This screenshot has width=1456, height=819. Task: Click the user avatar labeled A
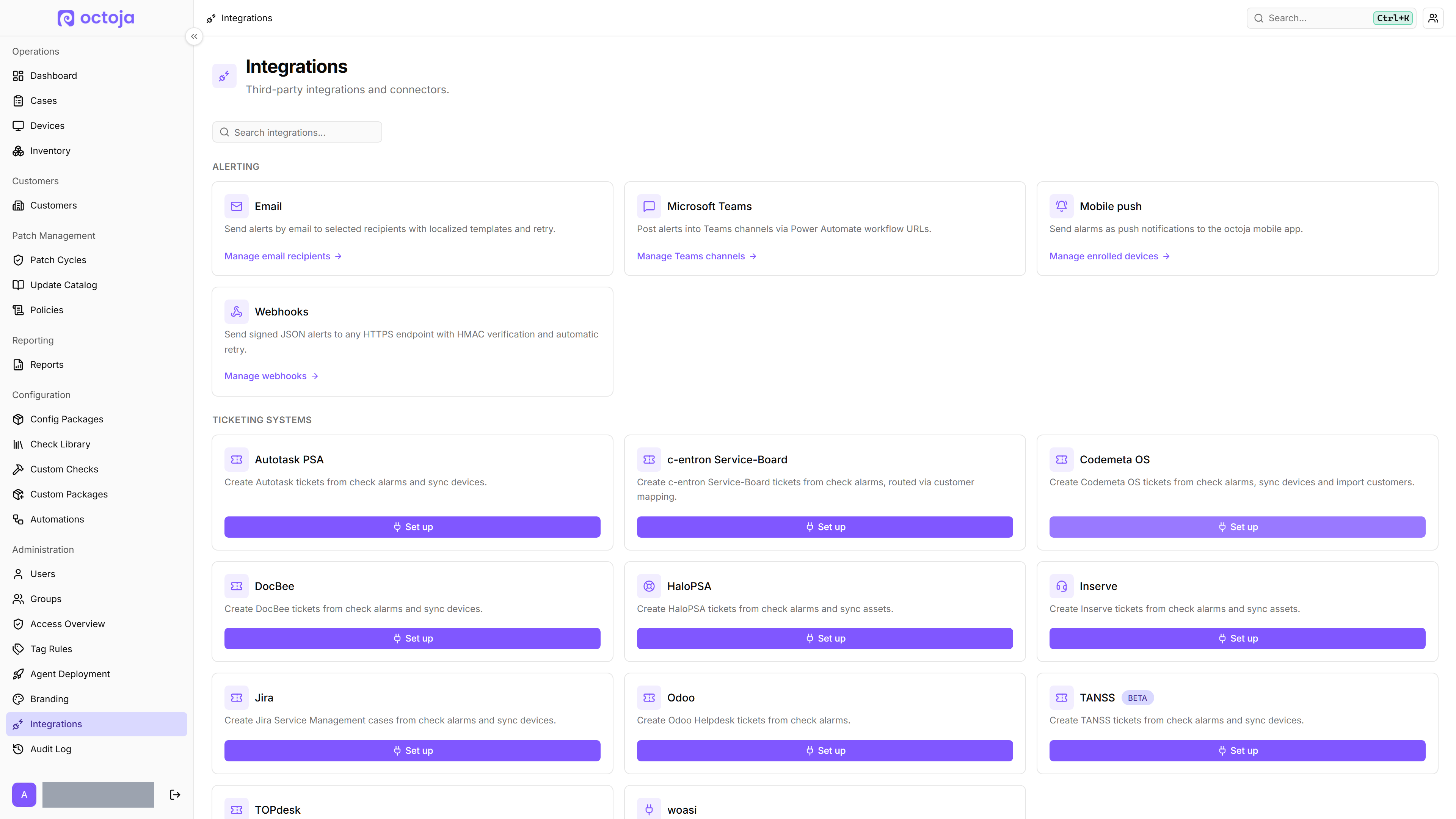[24, 795]
